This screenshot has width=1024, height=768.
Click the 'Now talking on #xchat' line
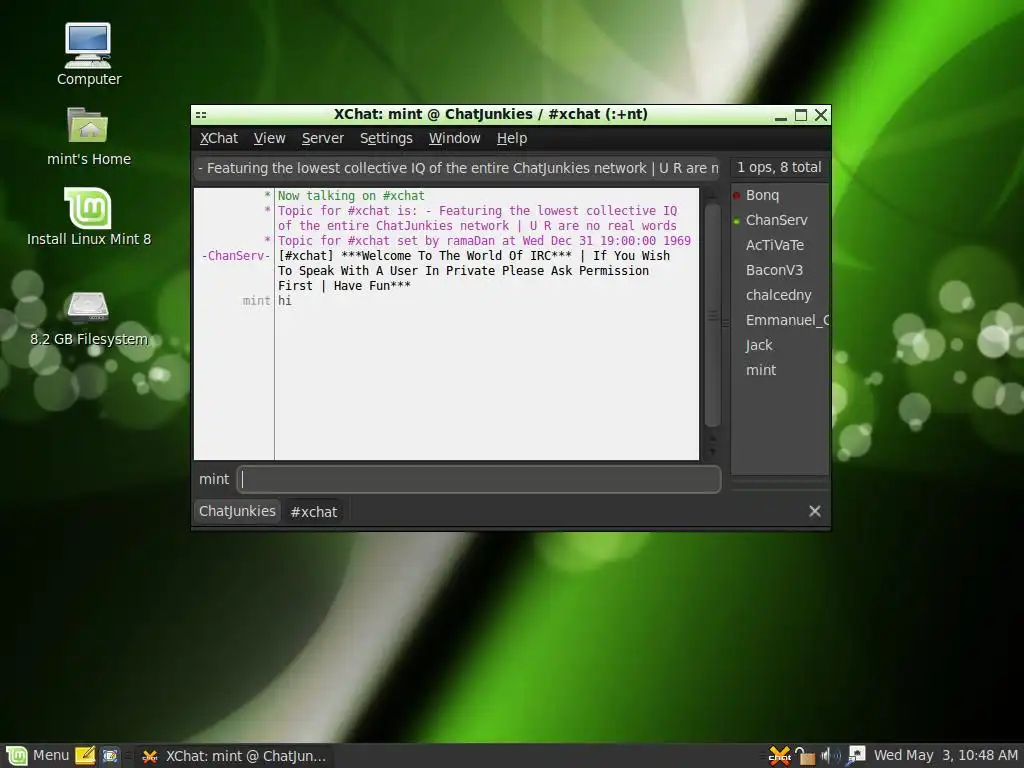(351, 196)
